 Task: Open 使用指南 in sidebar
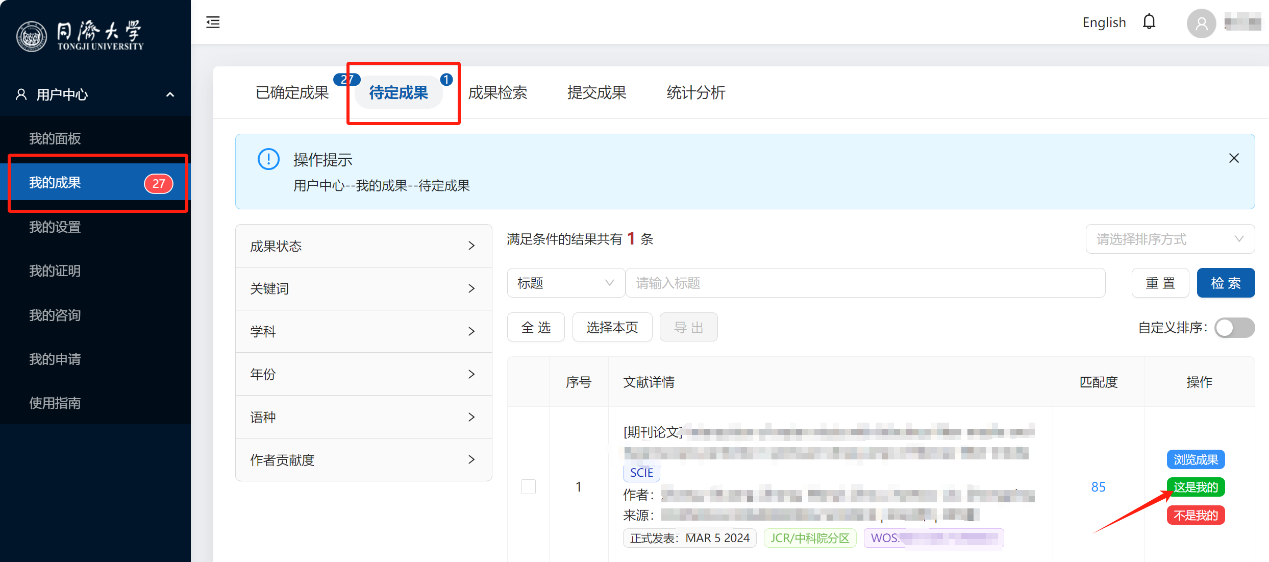95,403
